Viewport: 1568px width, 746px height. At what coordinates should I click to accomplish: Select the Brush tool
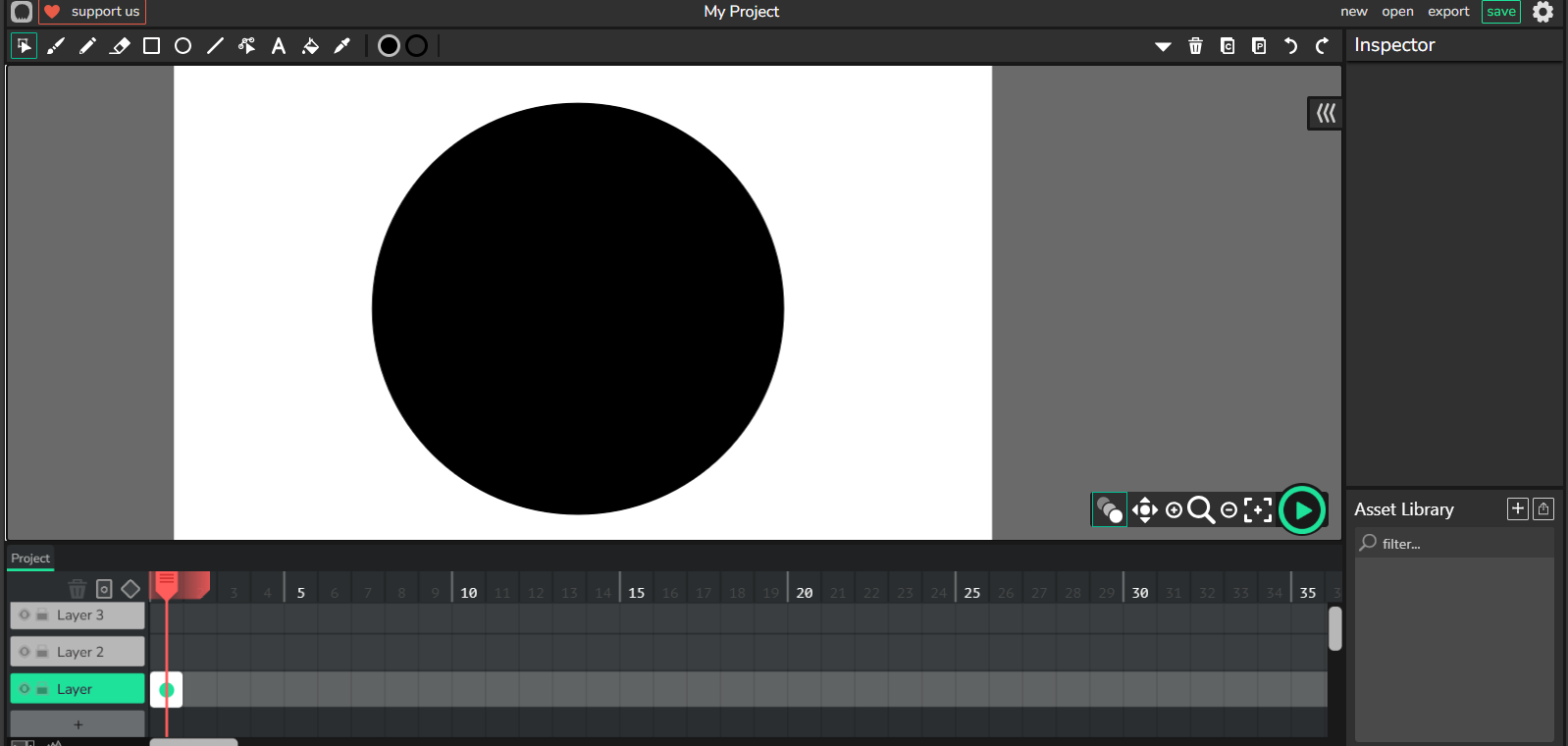tap(56, 46)
